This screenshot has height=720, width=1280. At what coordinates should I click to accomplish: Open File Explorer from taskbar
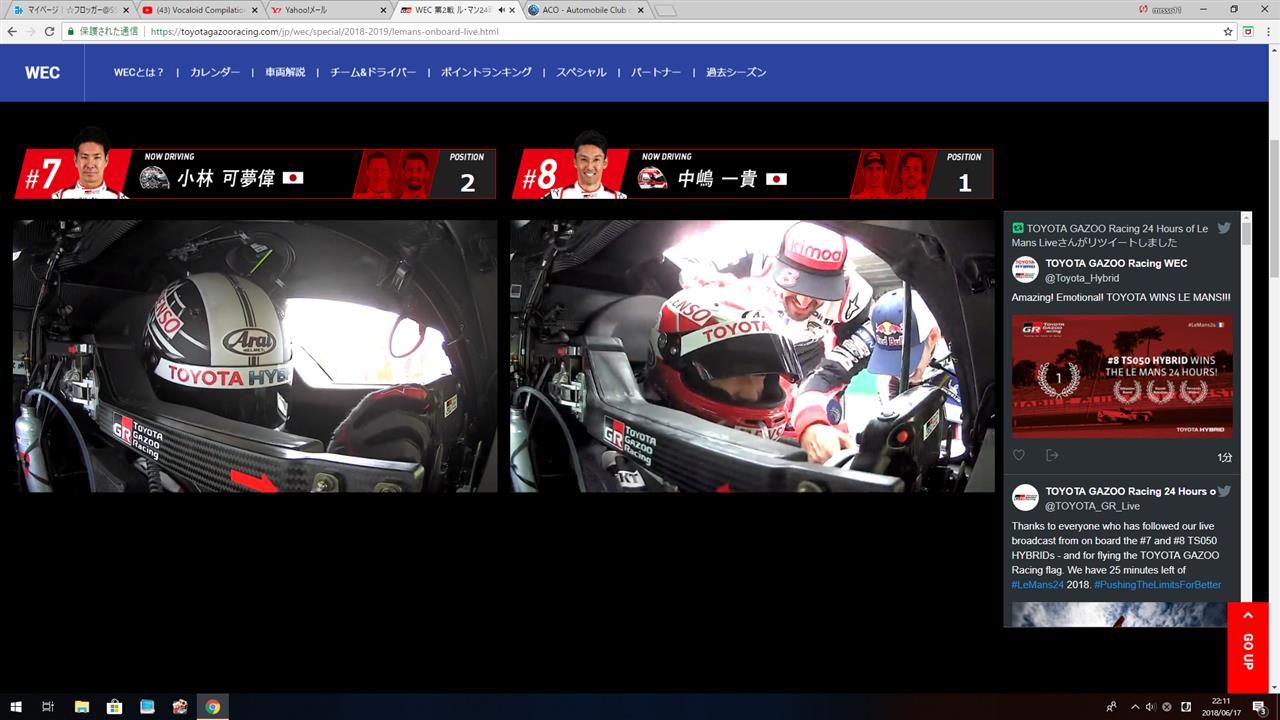(x=82, y=707)
